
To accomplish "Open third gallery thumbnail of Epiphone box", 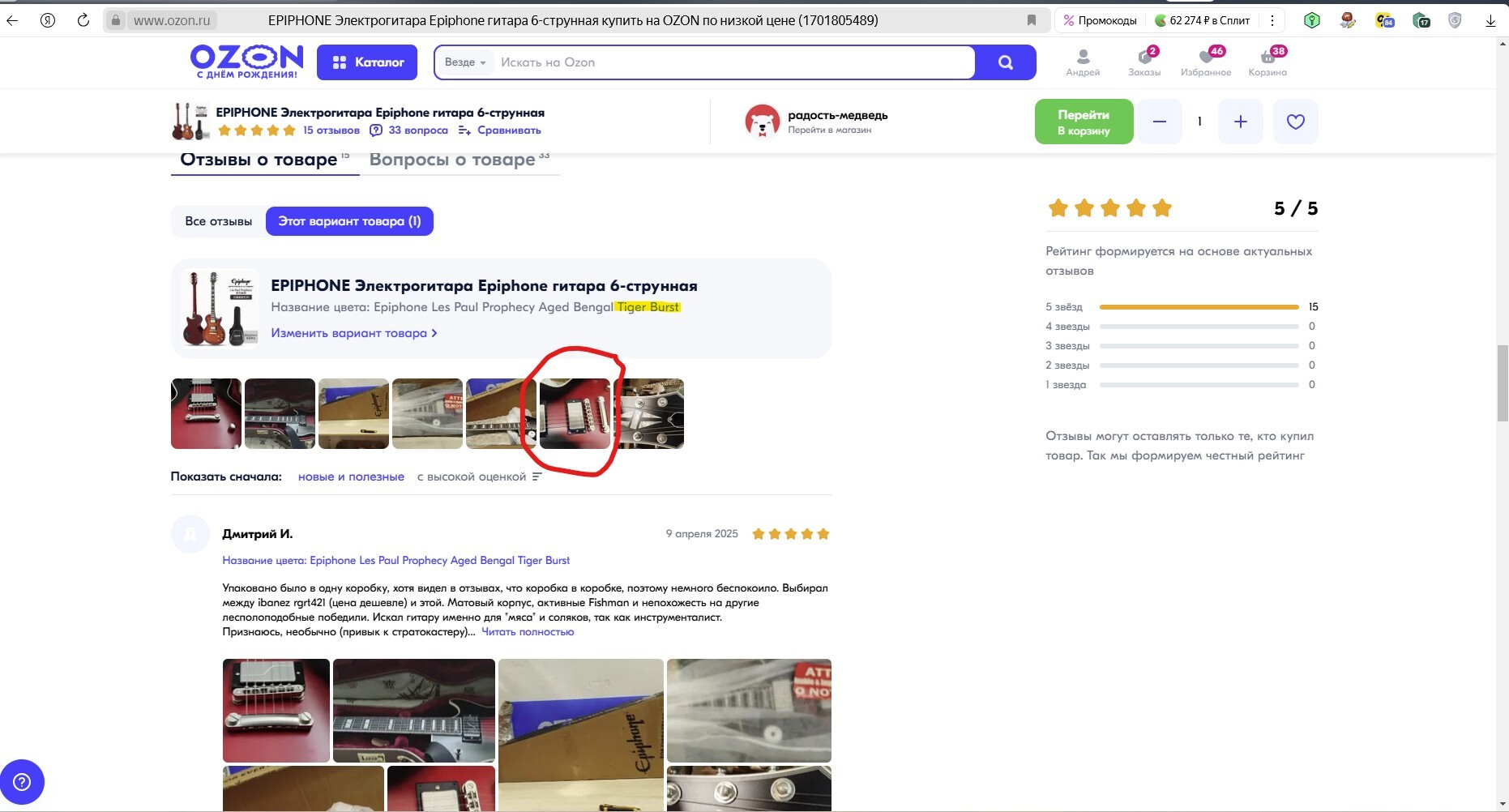I will pyautogui.click(x=353, y=413).
